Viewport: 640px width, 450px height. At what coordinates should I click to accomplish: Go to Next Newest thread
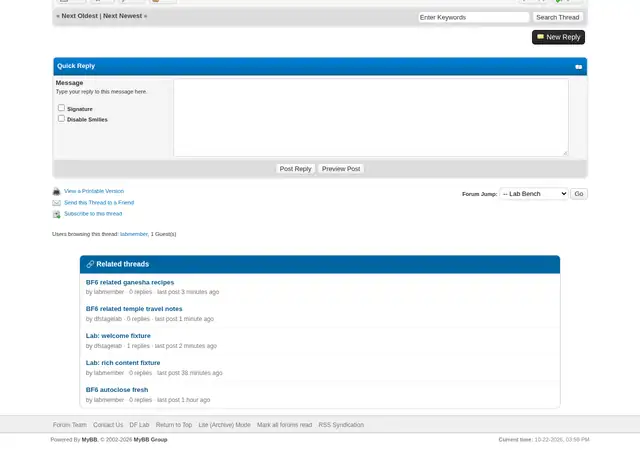[x=122, y=16]
